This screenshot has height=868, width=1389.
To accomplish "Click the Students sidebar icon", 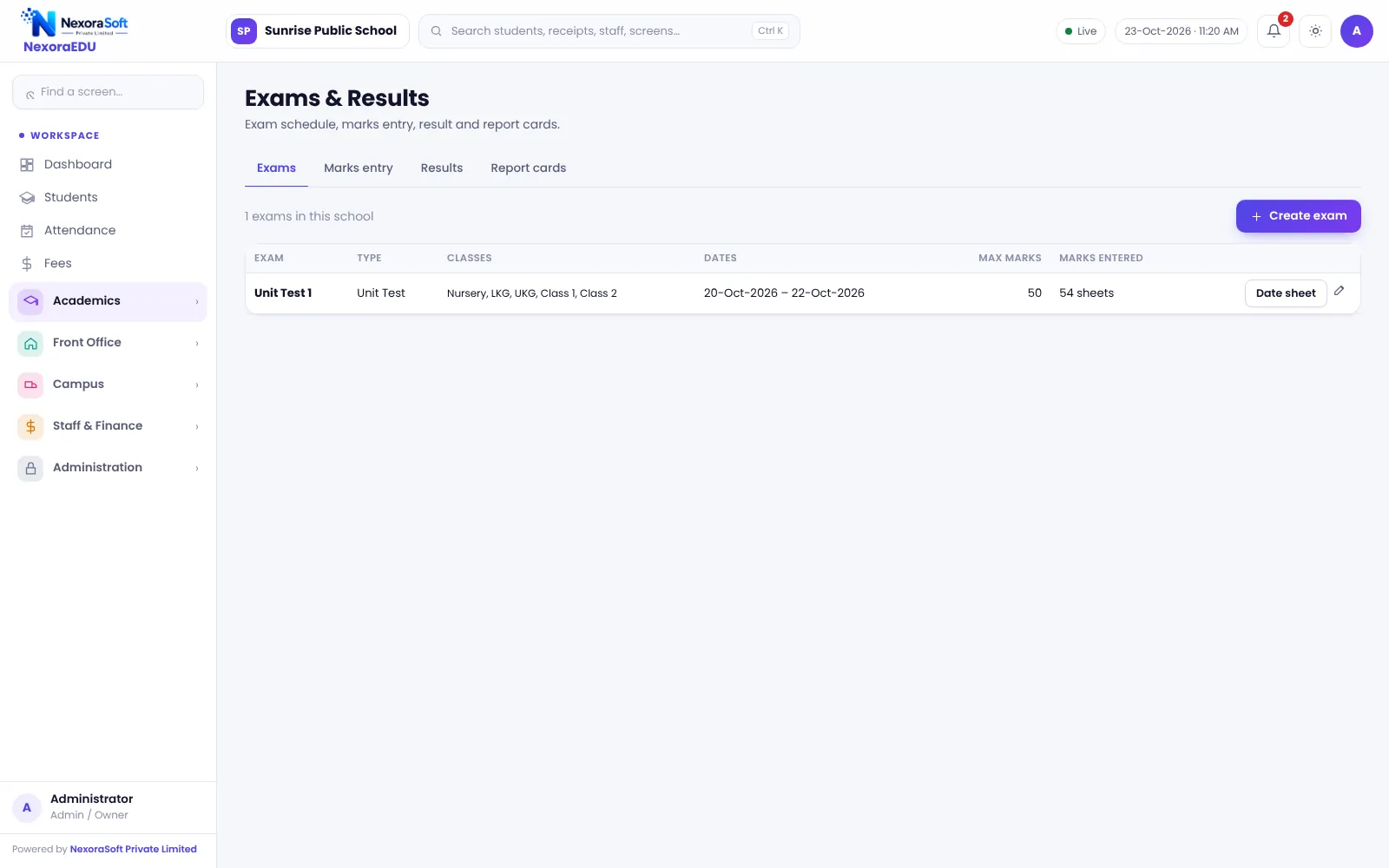I will pyautogui.click(x=27, y=197).
